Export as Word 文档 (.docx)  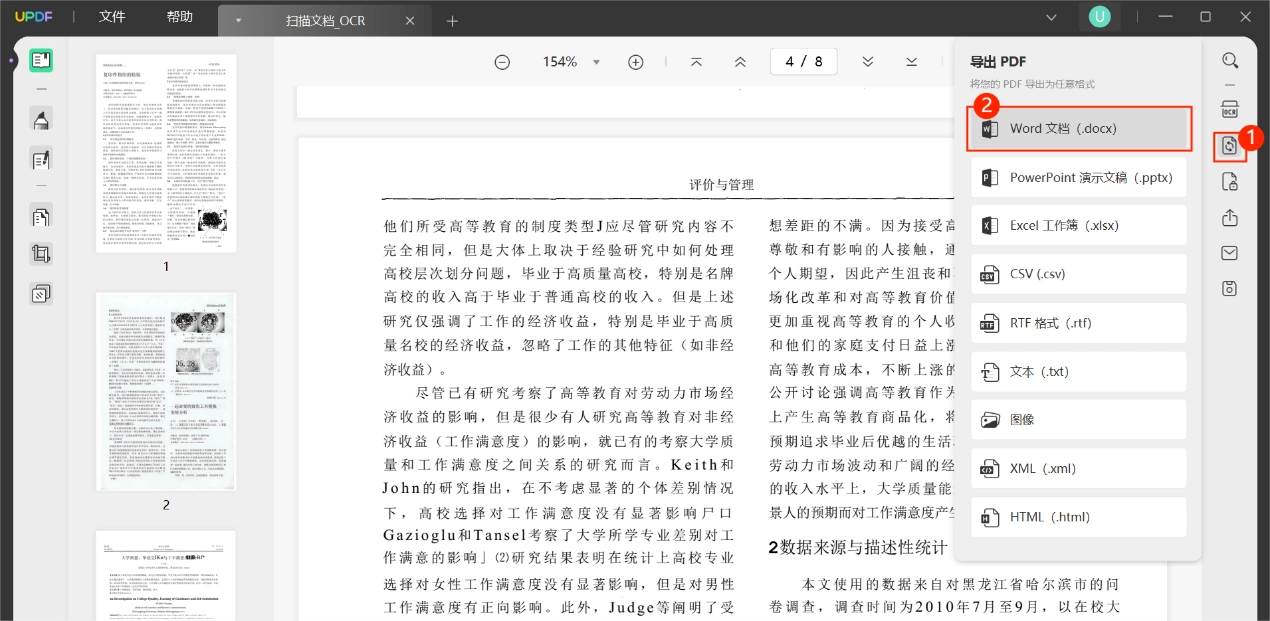point(1079,129)
